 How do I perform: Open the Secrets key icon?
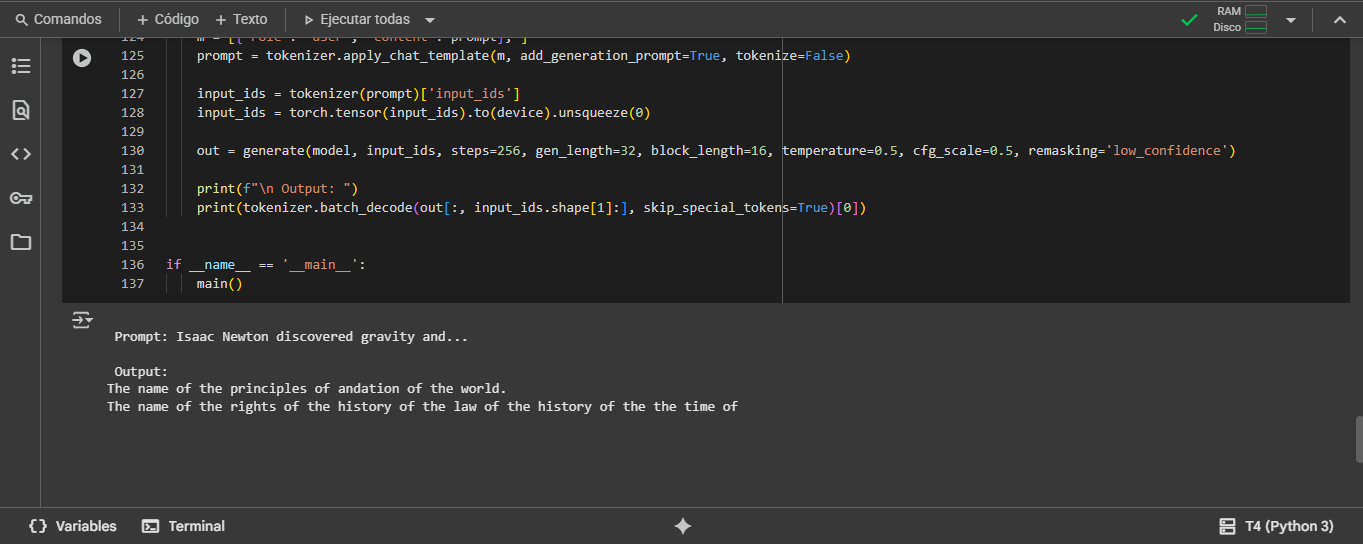(x=20, y=198)
